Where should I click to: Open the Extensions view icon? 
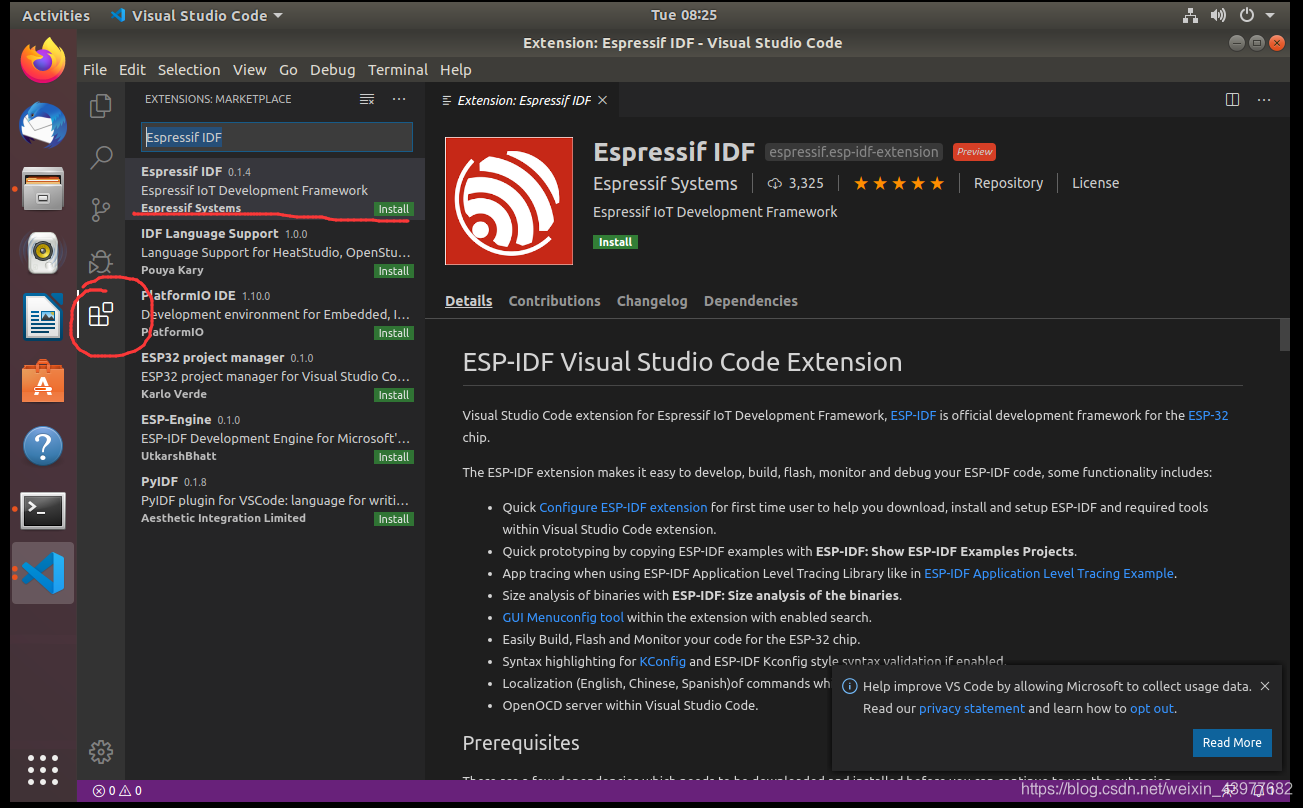(101, 315)
